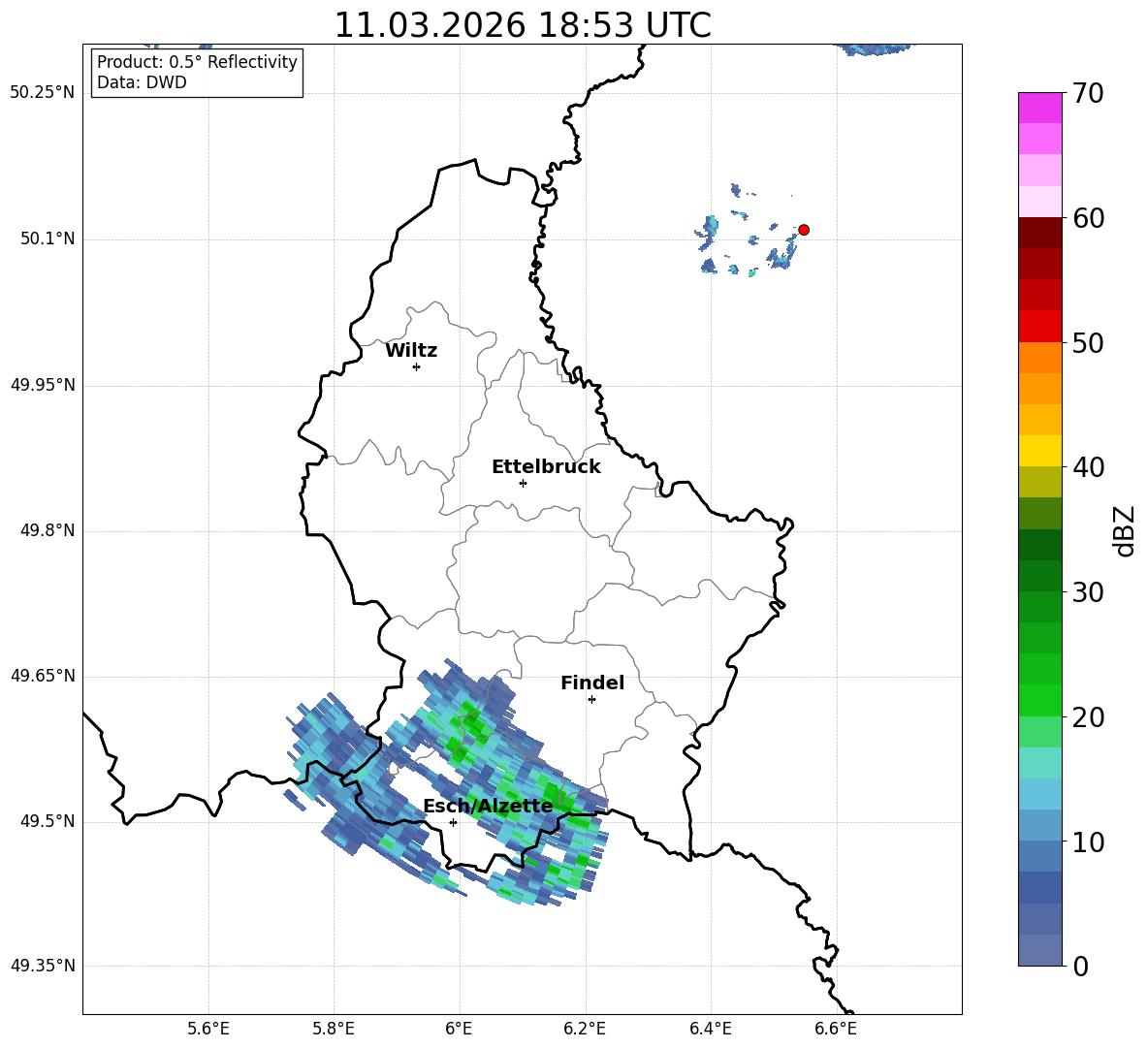
Task: Click the 49.5°N latitude label
Action: click(x=48, y=821)
